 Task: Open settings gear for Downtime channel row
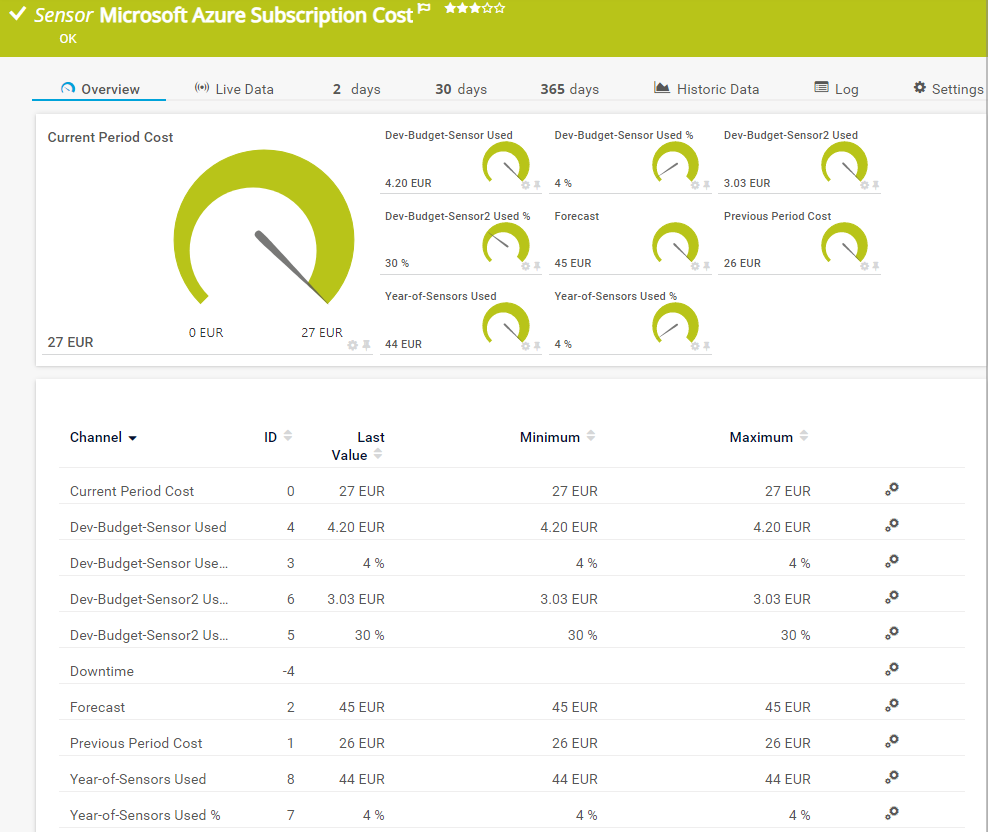tap(892, 669)
